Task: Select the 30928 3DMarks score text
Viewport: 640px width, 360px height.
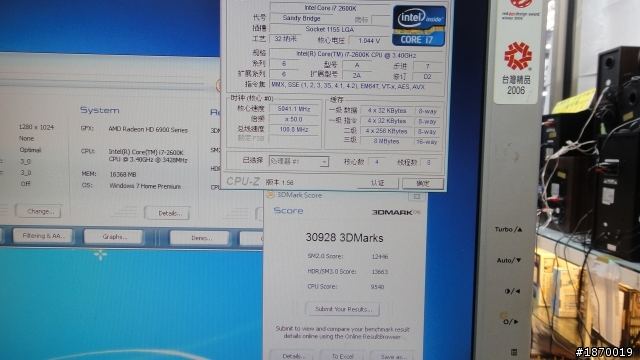Action: [344, 238]
